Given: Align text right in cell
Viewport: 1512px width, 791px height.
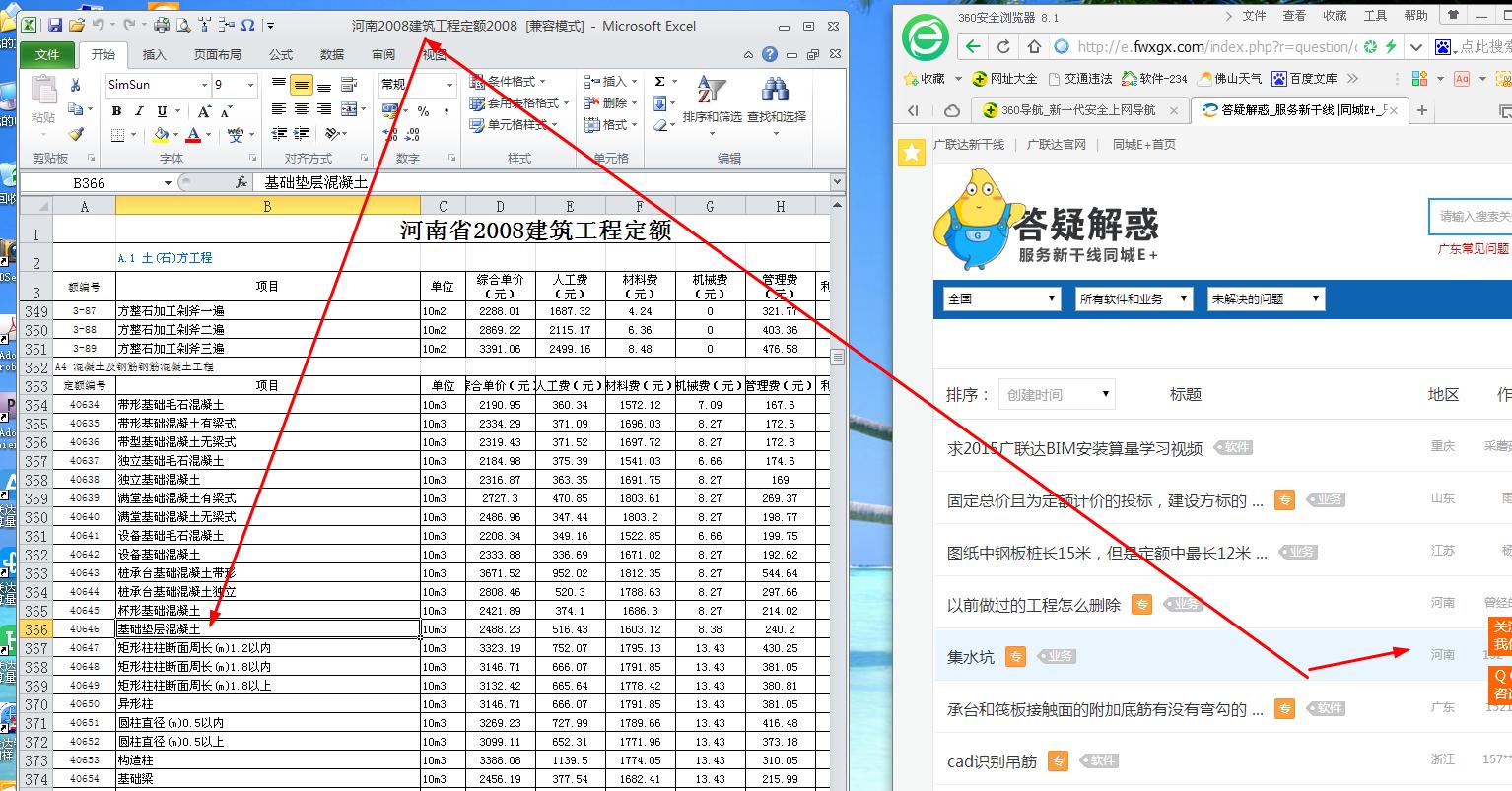Looking at the screenshot, I should point(324,109).
